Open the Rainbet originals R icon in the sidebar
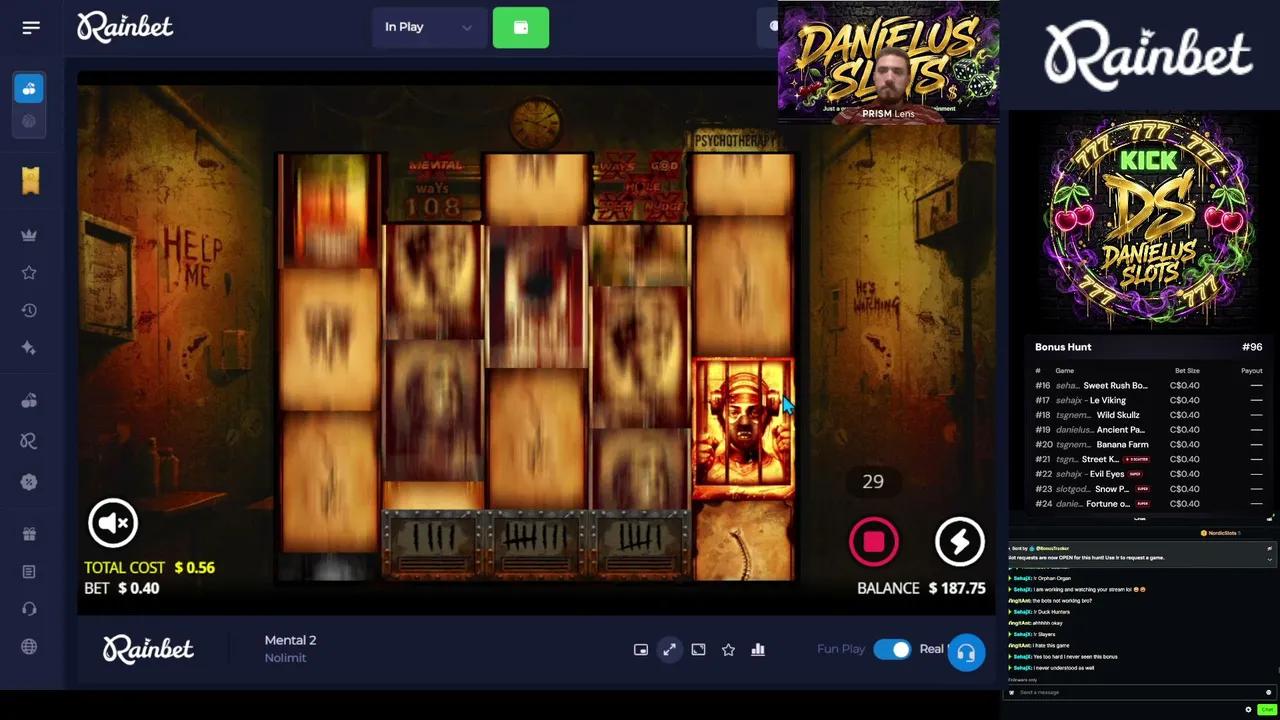The image size is (1280, 720). point(29,441)
